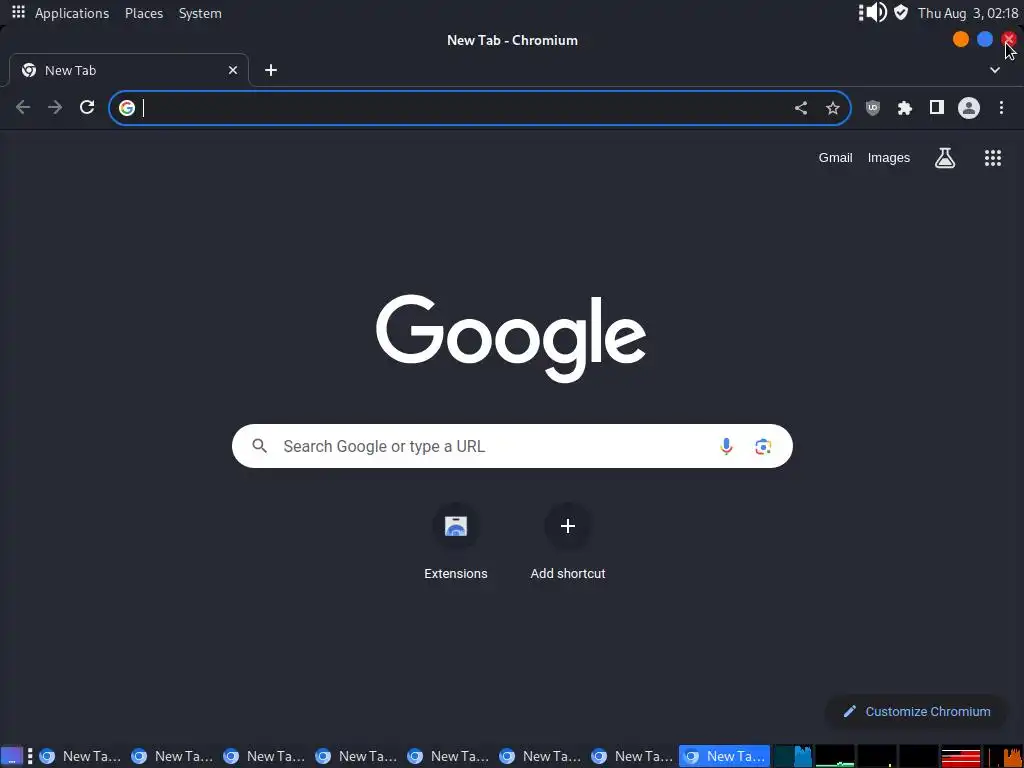1024x768 pixels.
Task: Open the Extensions shortcut tile
Action: pos(456,542)
